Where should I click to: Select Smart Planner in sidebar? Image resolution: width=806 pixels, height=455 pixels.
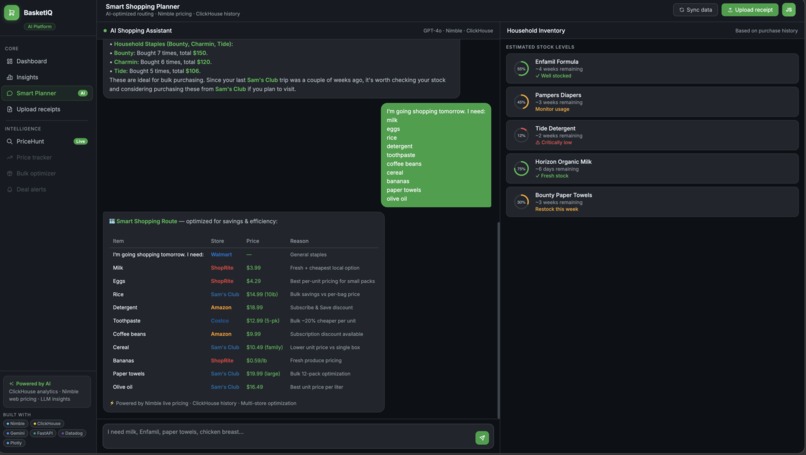click(47, 93)
